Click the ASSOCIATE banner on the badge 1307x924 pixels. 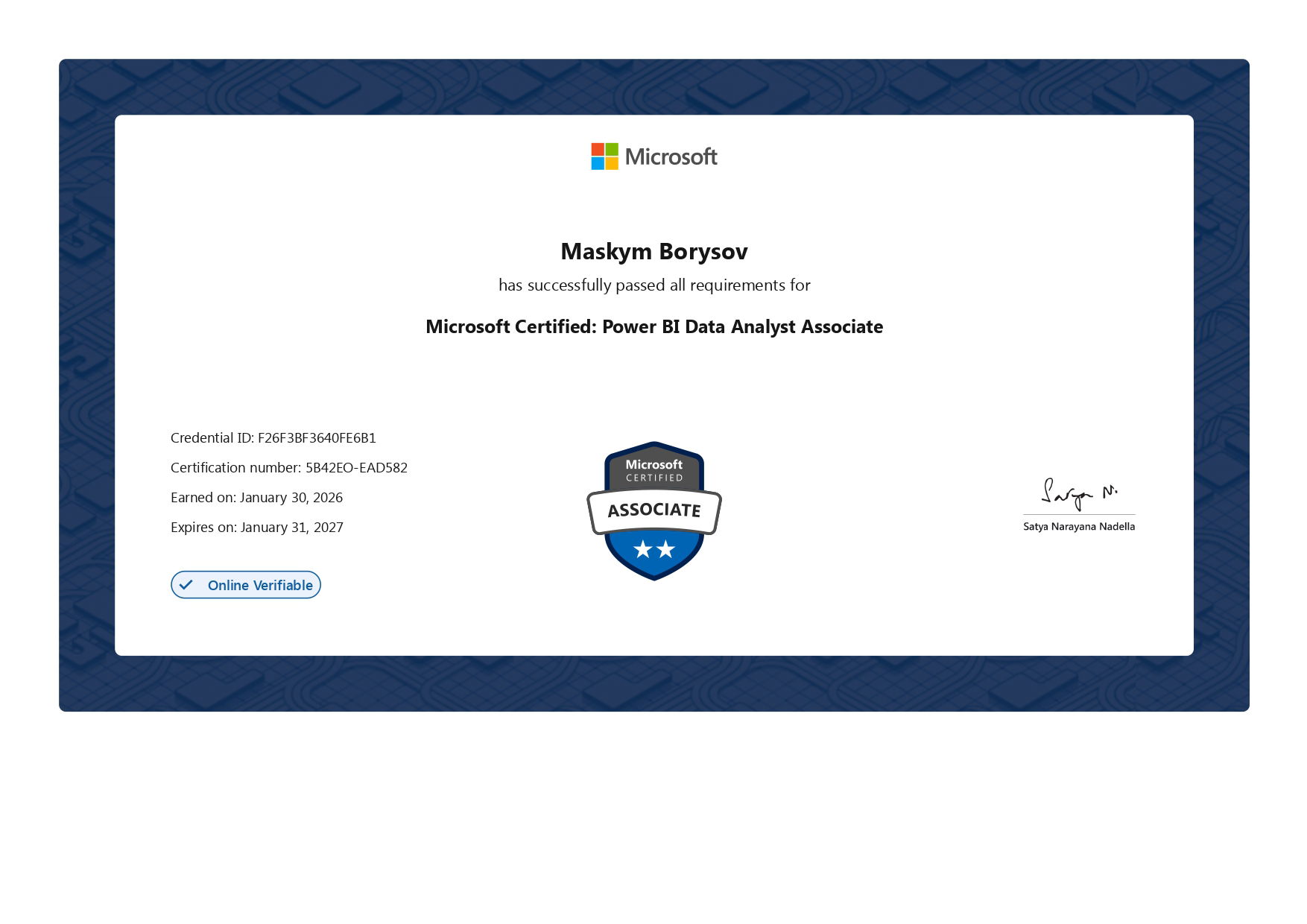(653, 510)
